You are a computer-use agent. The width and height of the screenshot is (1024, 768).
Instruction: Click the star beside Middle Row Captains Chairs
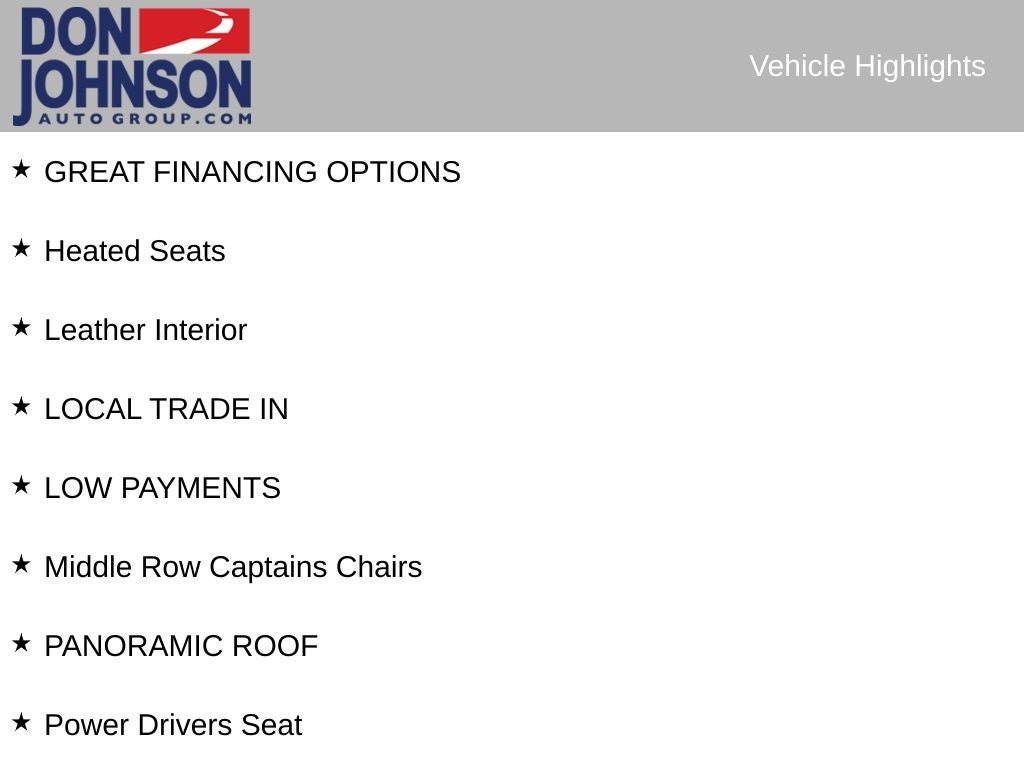21,565
